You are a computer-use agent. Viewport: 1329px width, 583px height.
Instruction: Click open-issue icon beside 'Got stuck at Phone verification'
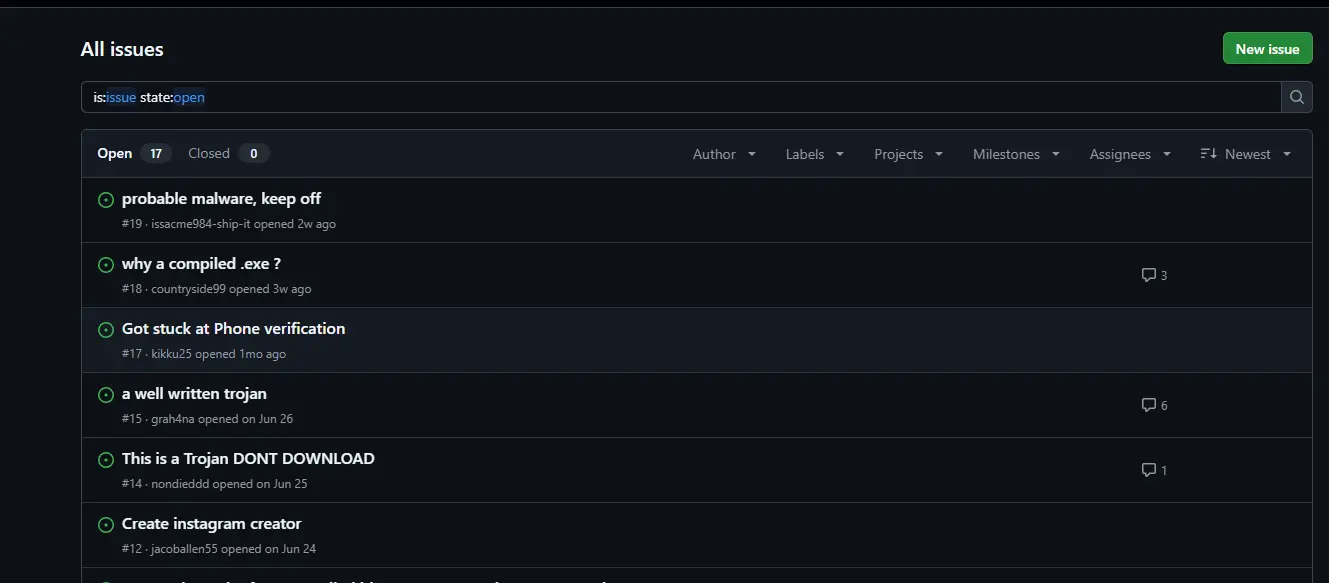(x=106, y=330)
